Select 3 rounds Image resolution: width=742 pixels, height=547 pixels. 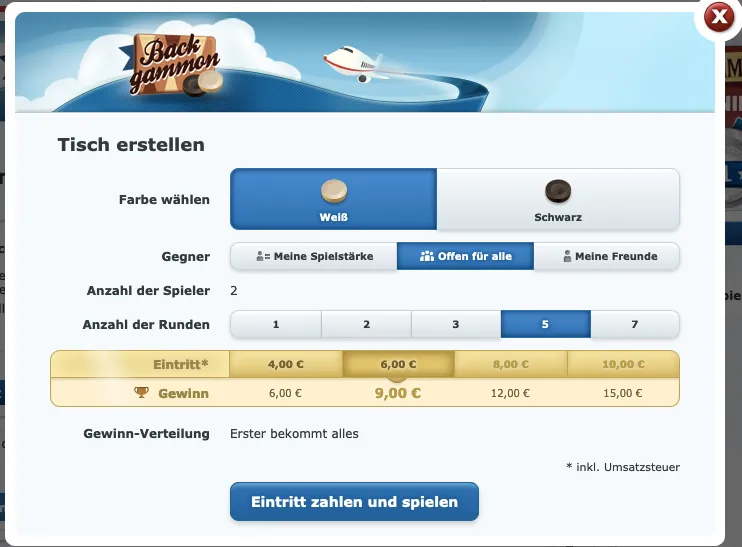pyautogui.click(x=456, y=325)
